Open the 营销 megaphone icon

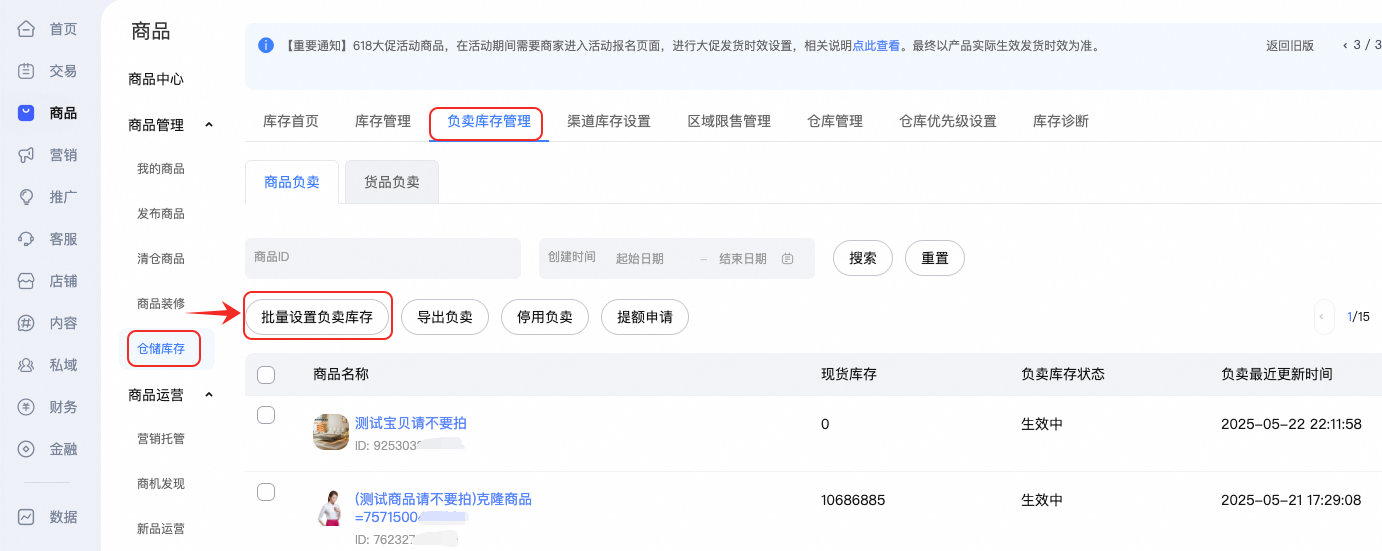(26, 155)
